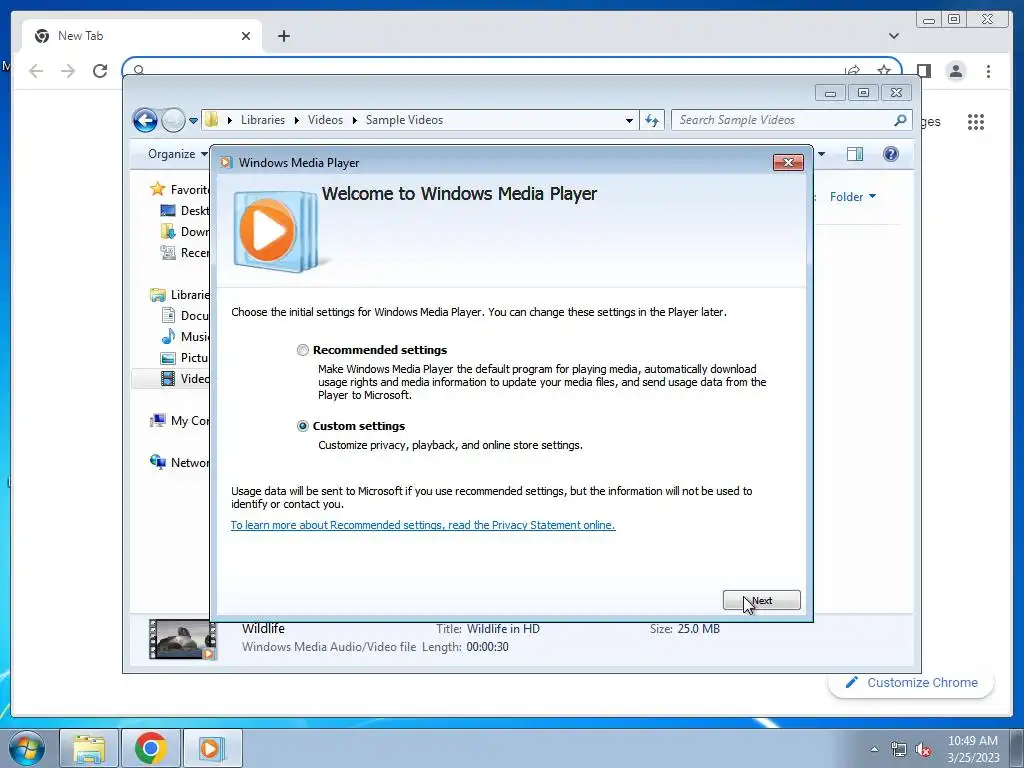Select Favorites in the navigation pane

point(180,189)
